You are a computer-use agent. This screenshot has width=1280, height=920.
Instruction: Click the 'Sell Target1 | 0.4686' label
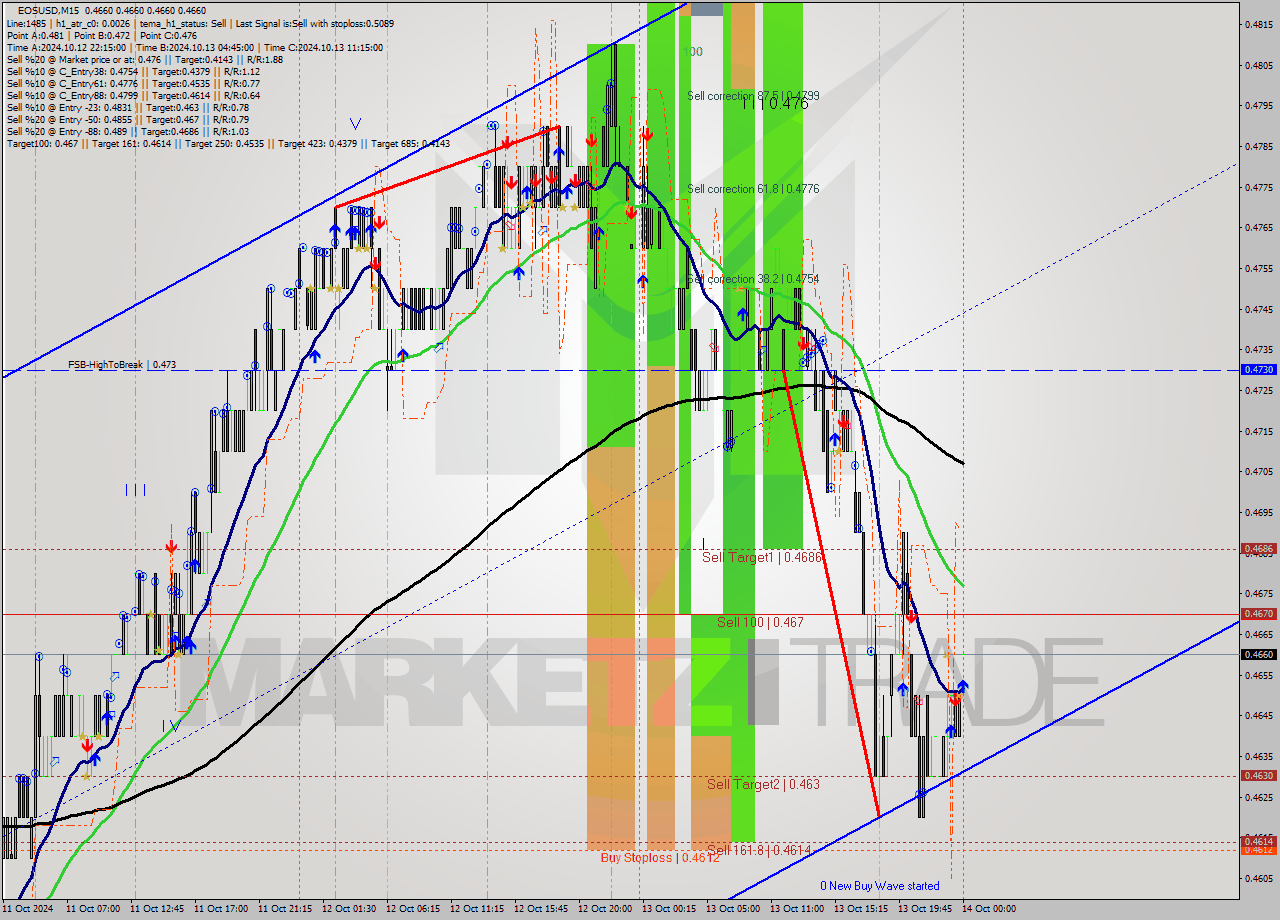pyautogui.click(x=762, y=557)
